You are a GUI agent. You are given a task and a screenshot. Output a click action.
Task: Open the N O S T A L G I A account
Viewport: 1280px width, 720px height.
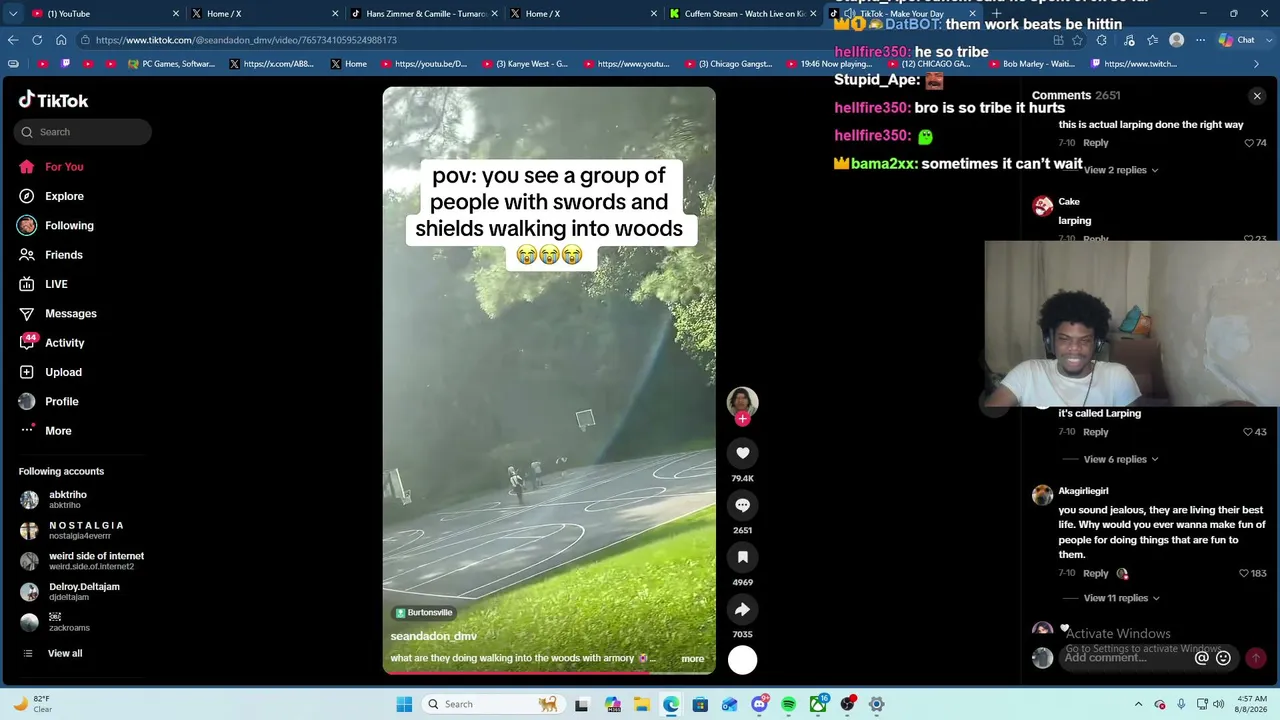[x=87, y=530]
